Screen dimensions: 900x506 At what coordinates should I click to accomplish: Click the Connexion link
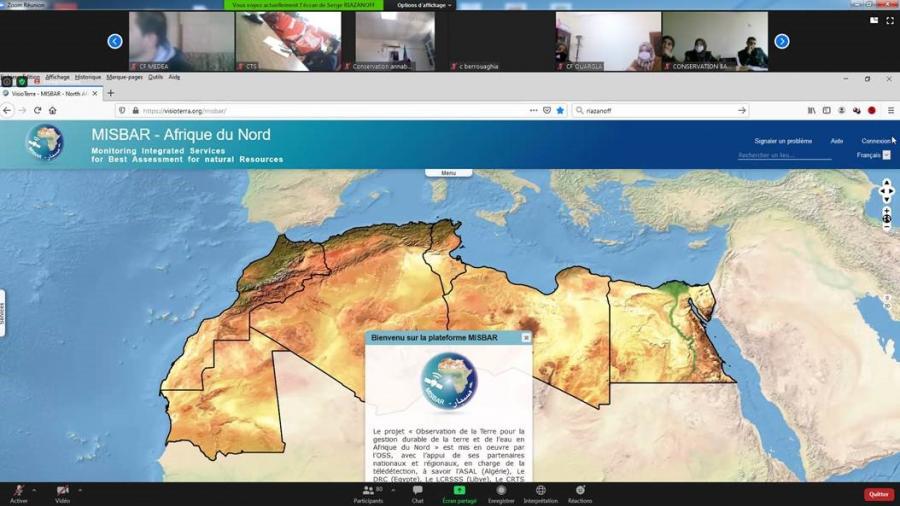(x=876, y=141)
